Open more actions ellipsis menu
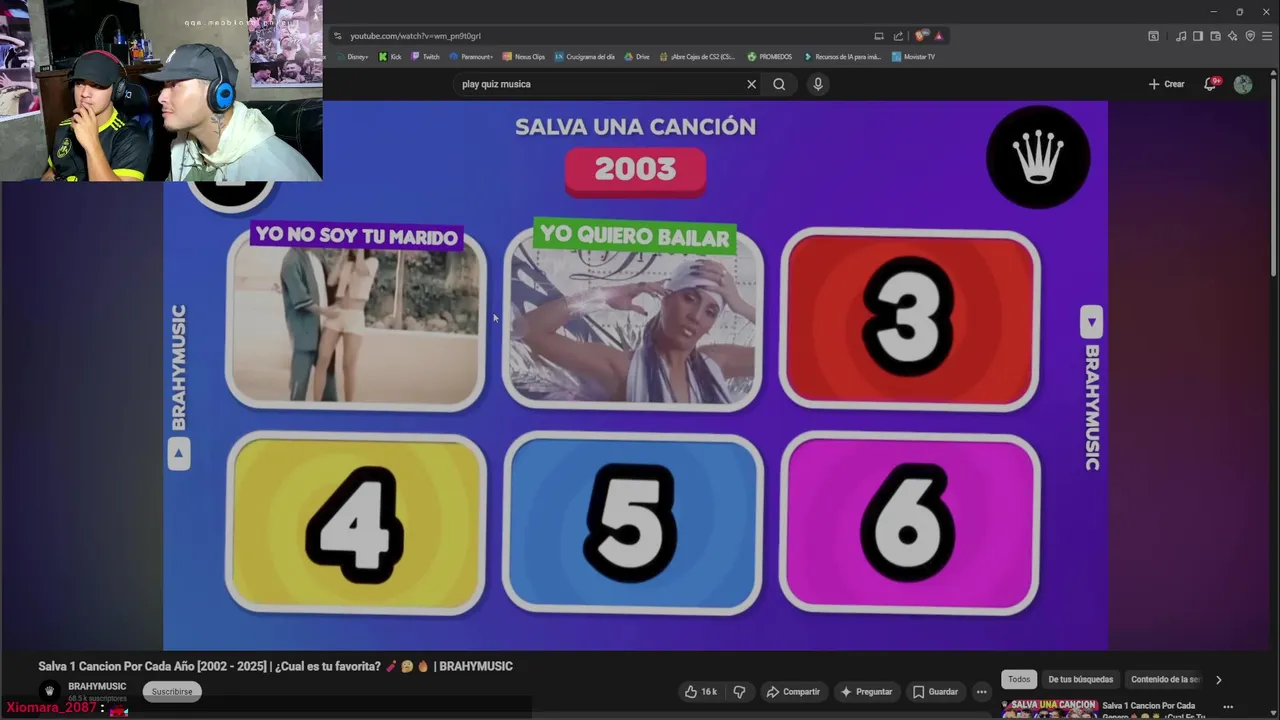Image resolution: width=1280 pixels, height=720 pixels. click(x=981, y=692)
